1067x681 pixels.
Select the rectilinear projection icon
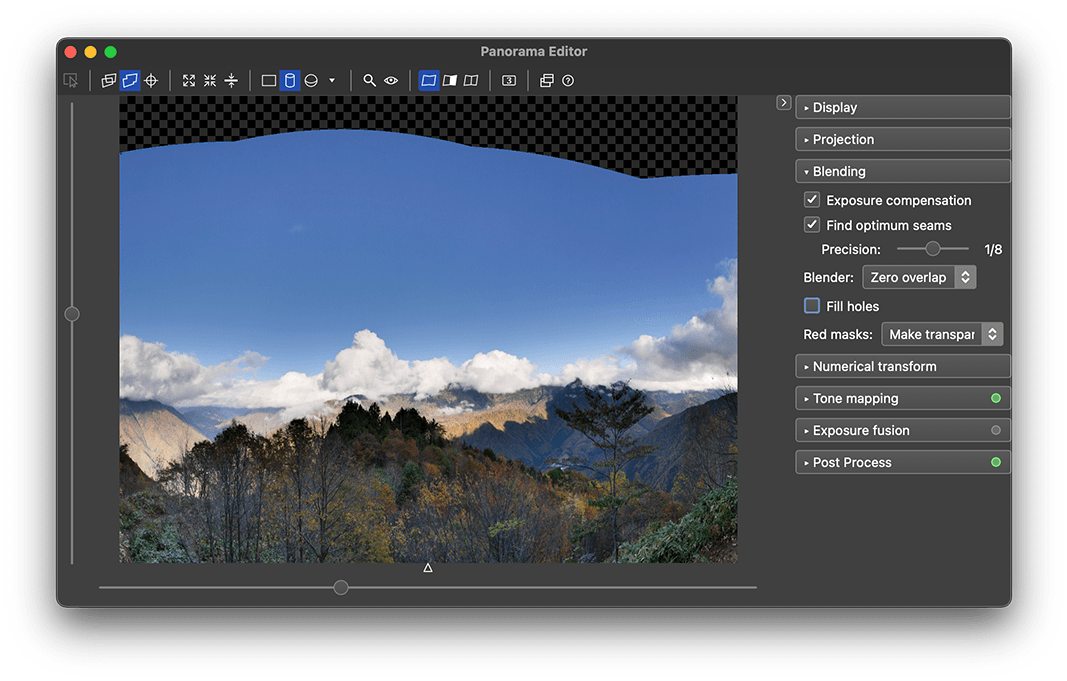269,81
